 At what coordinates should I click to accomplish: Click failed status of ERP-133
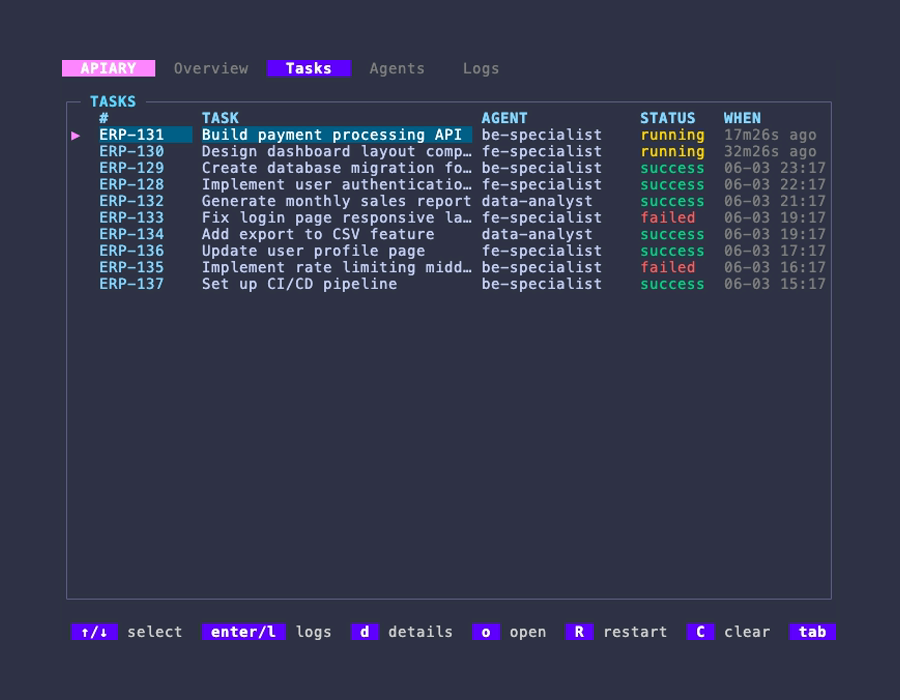668,218
